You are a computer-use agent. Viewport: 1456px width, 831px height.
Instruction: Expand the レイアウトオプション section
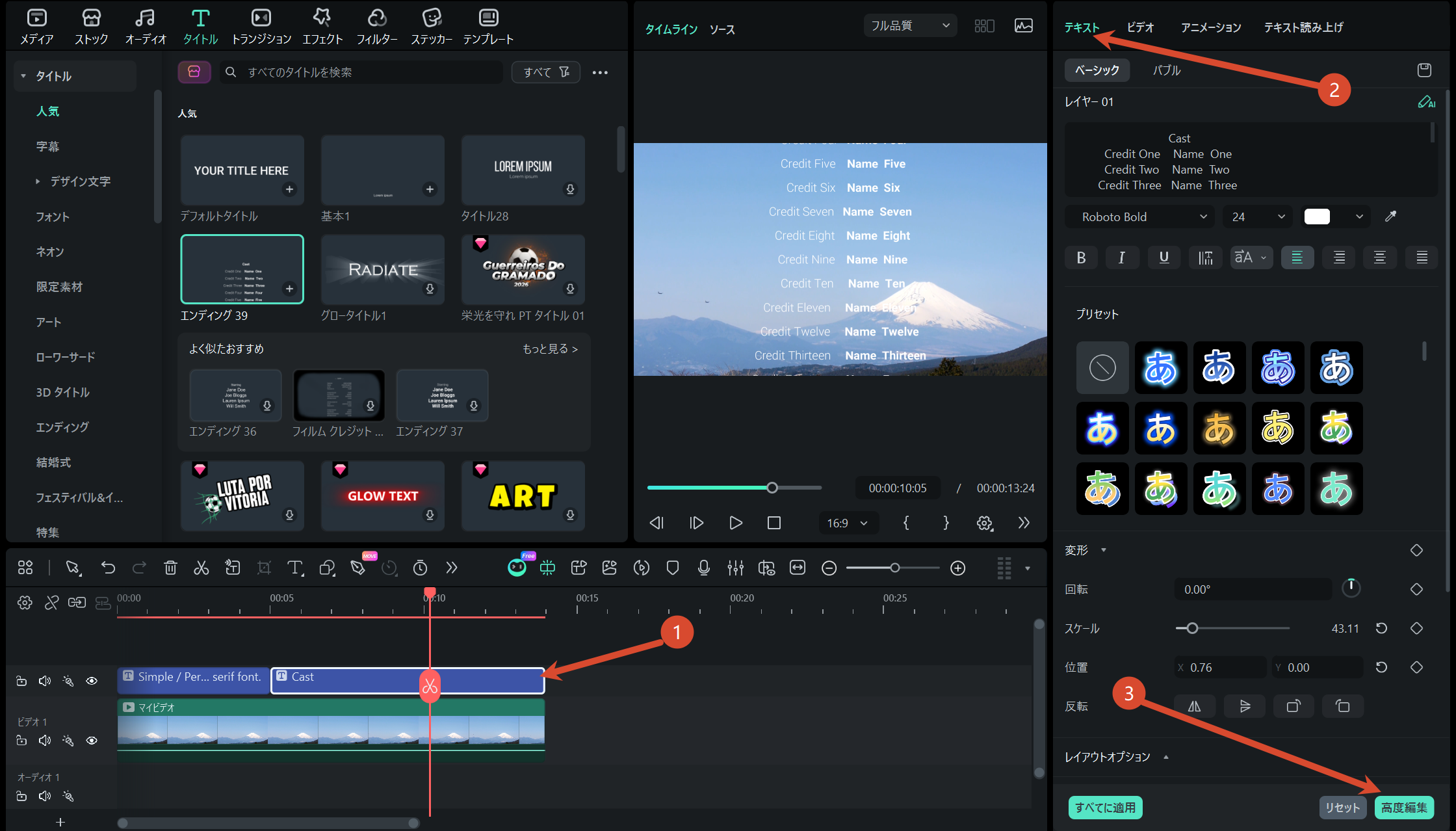tap(1166, 757)
